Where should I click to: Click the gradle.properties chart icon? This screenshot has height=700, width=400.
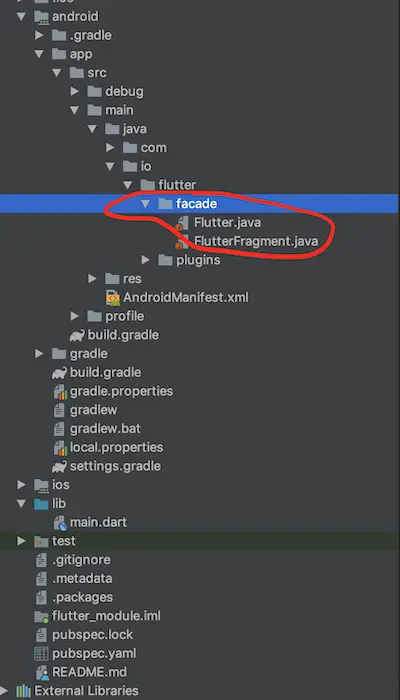tap(60, 391)
